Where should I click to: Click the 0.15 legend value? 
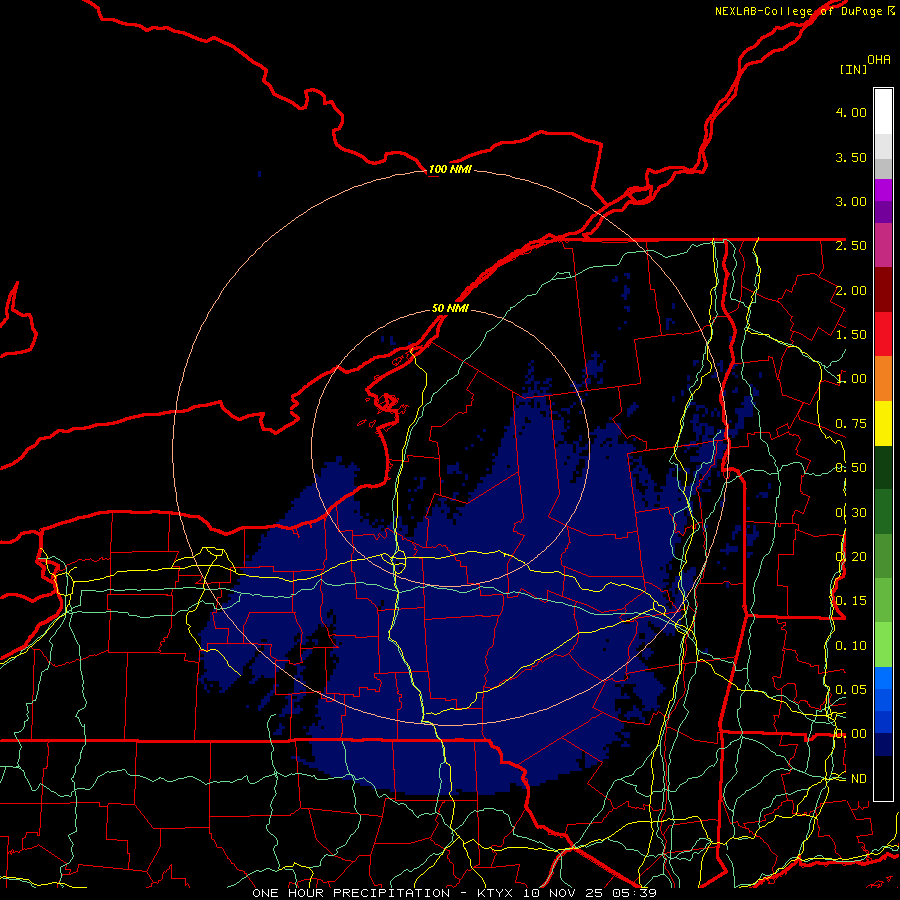pyautogui.click(x=851, y=601)
